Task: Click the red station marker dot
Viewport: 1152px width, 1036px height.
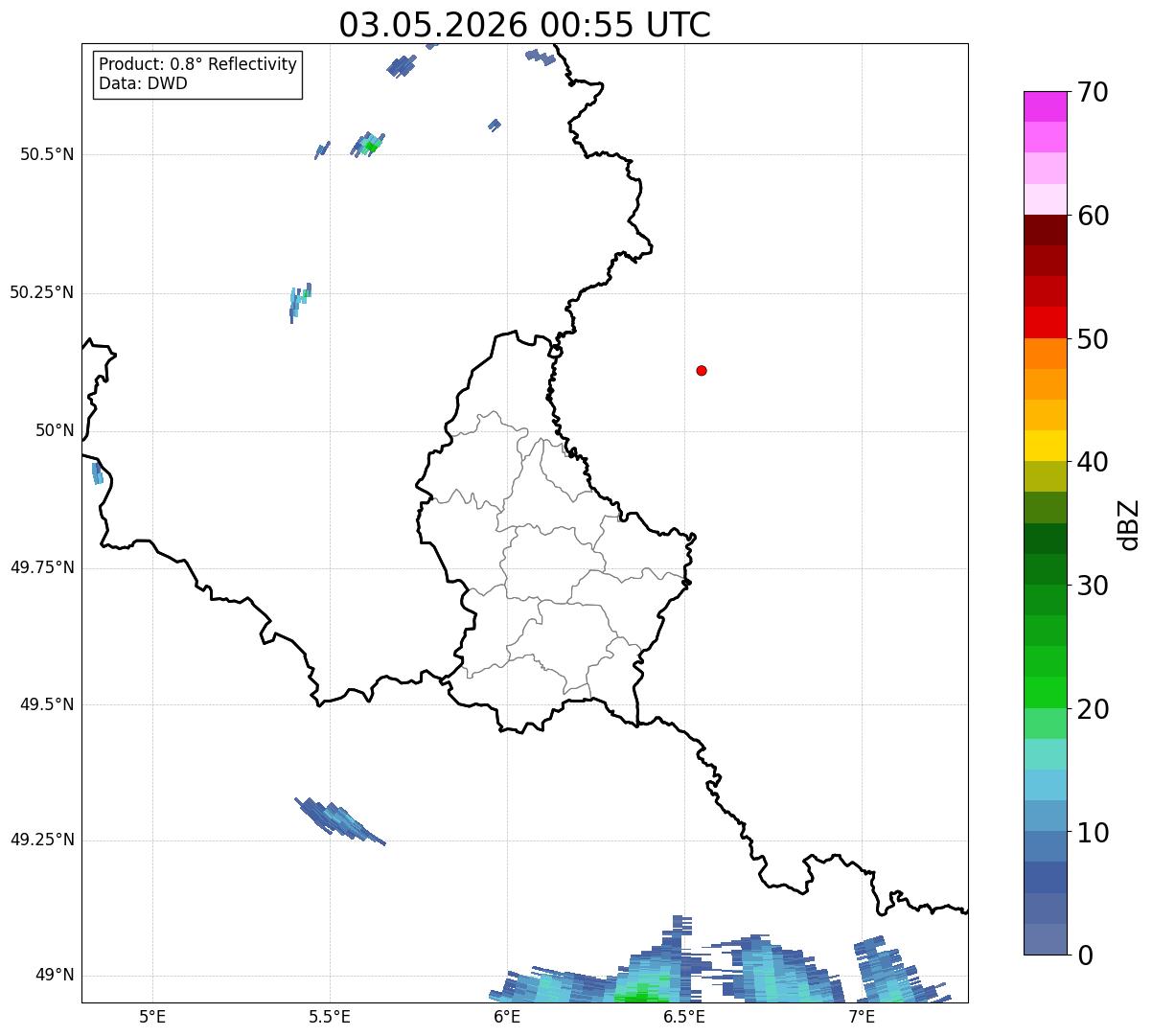Action: click(x=702, y=370)
